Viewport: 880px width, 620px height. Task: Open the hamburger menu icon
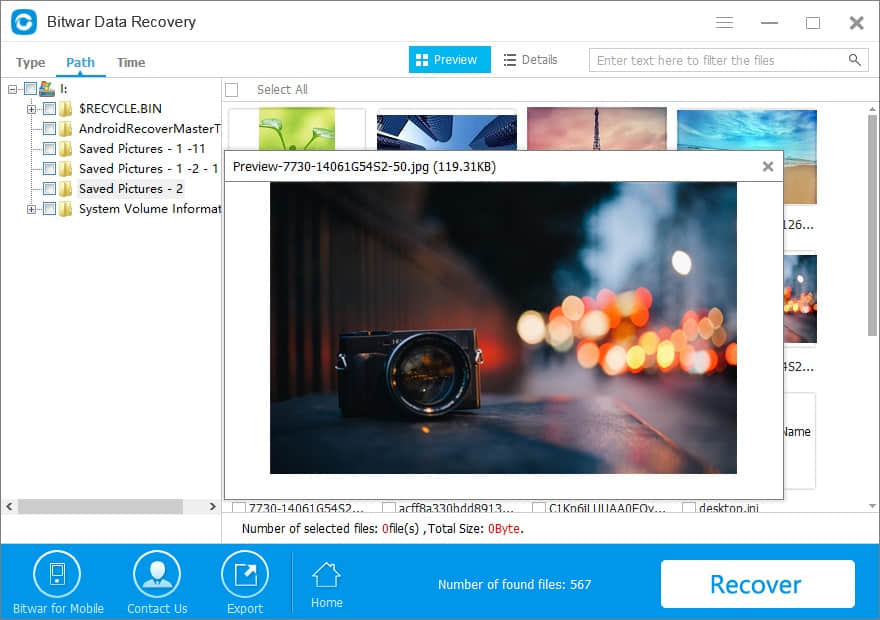tap(725, 22)
